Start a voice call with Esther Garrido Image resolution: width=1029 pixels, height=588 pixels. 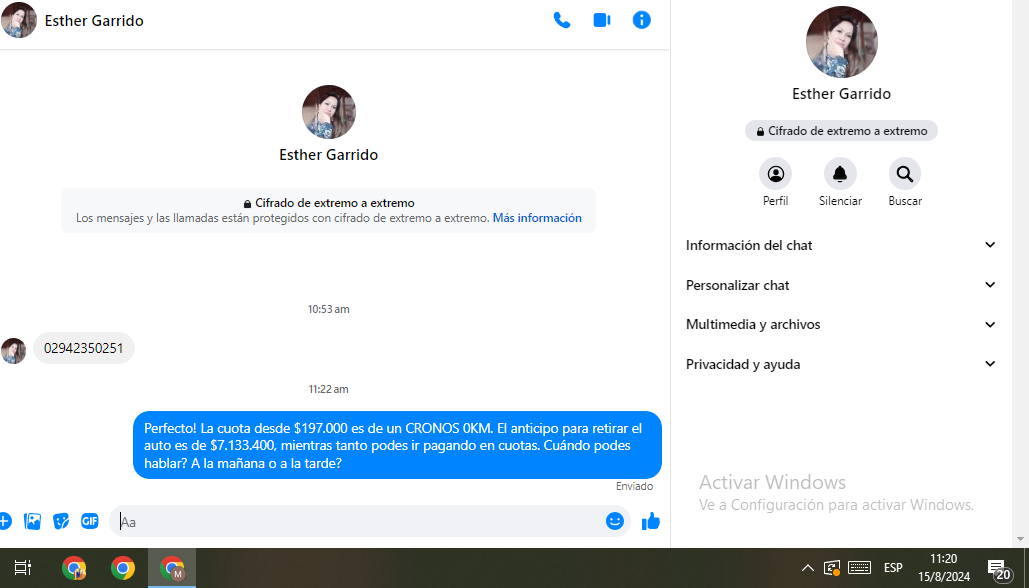(562, 20)
